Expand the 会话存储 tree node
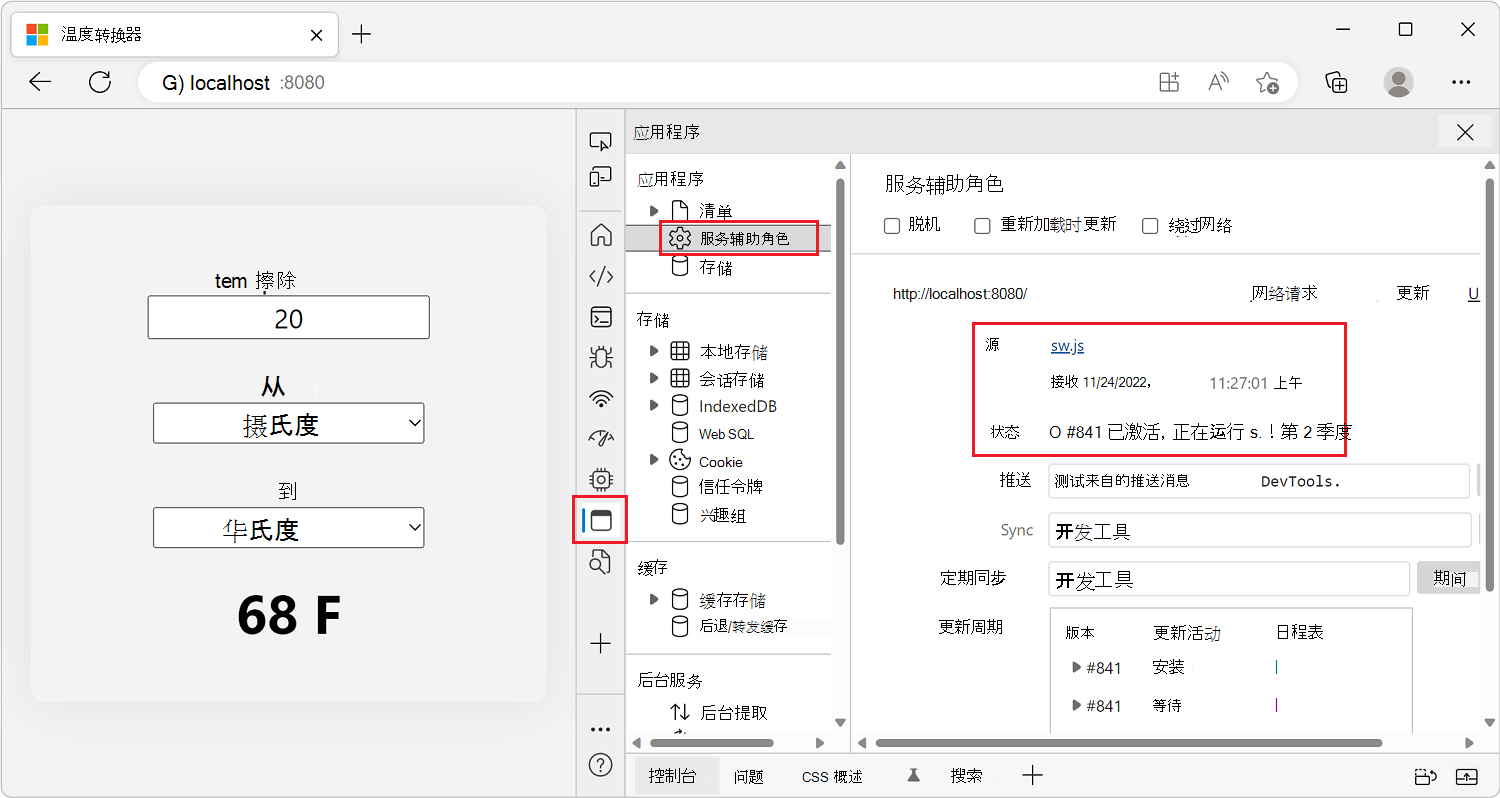The height and width of the screenshot is (798, 1500). tap(654, 378)
